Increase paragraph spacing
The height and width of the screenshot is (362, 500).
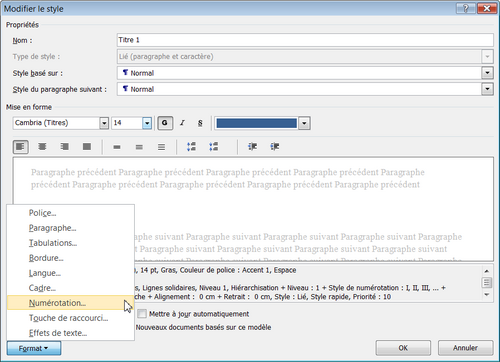tap(191, 147)
